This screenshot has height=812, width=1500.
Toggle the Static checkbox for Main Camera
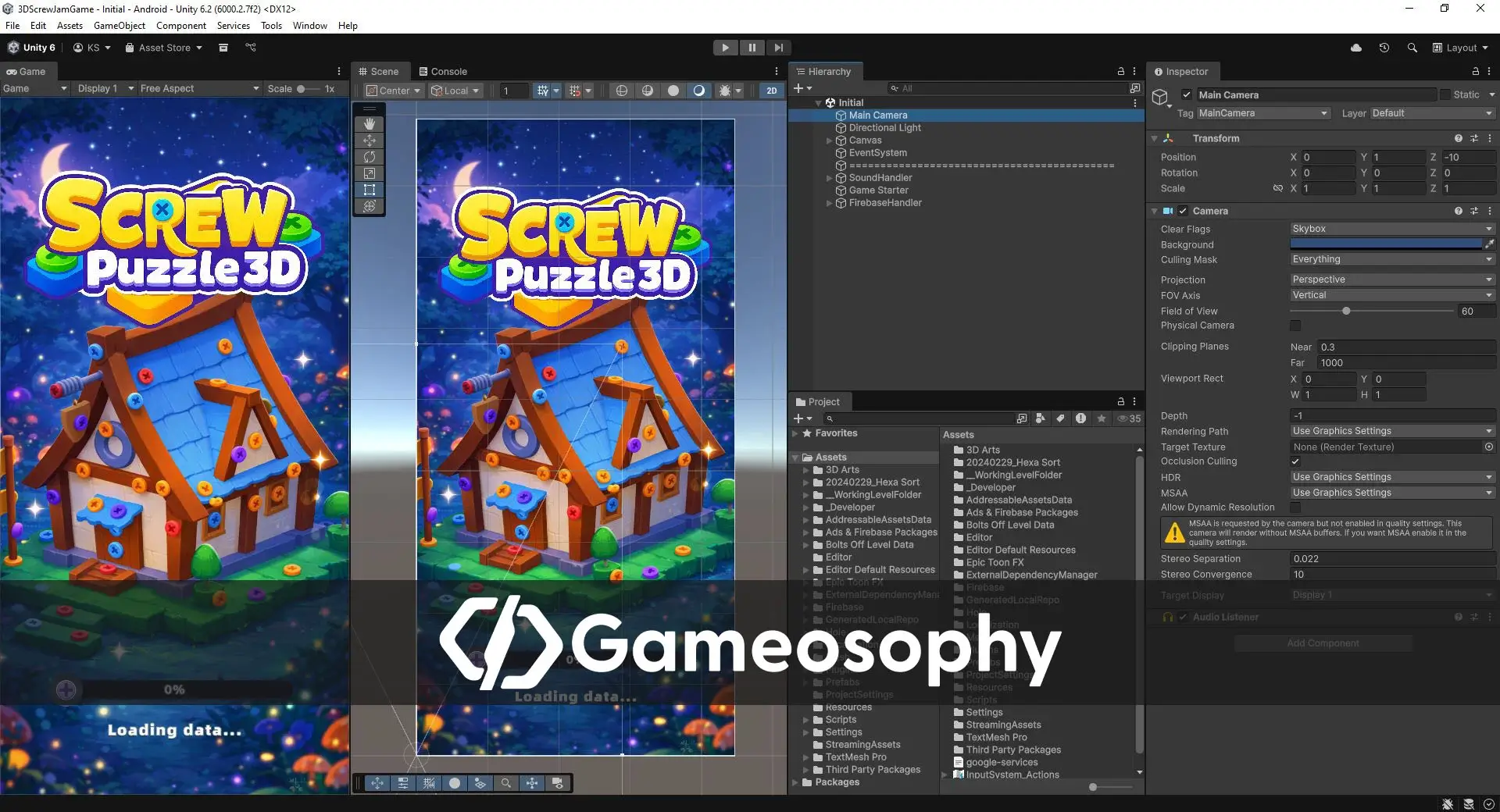(x=1445, y=94)
